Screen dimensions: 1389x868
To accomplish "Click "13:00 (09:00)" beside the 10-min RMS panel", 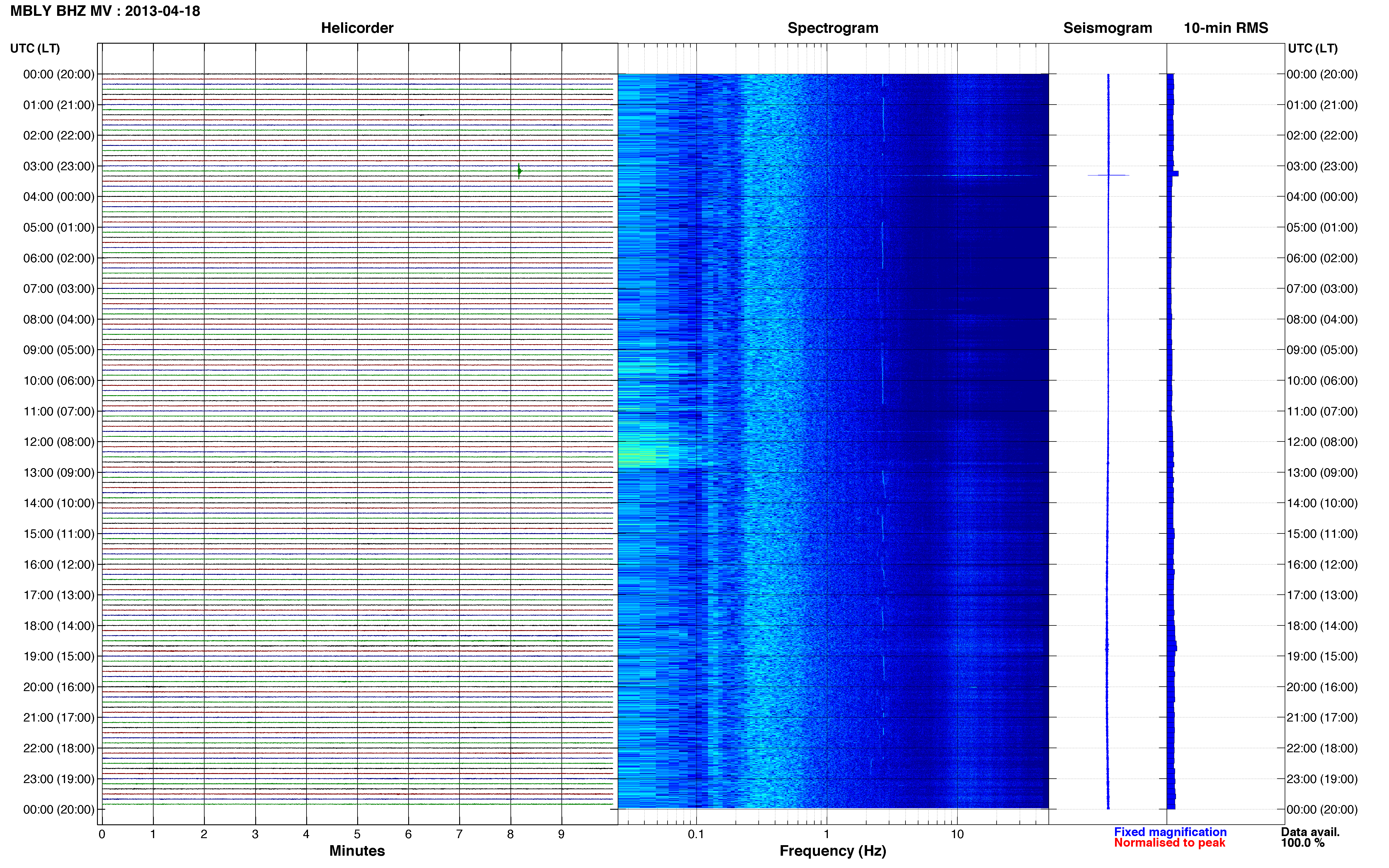I will 1322,473.
